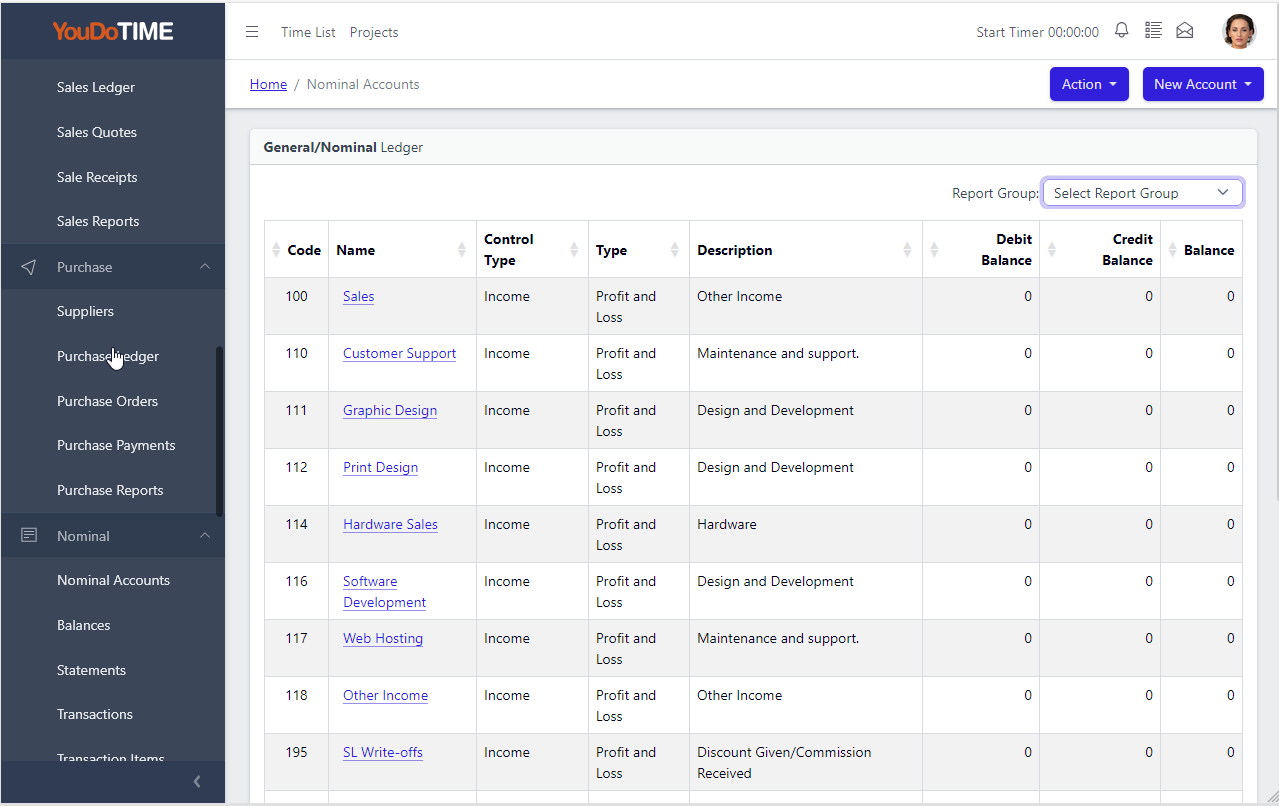Screen dimensions: 1279x806
Task: Click 'Nominal Accounts' breadcrumb text
Action: (x=363, y=84)
